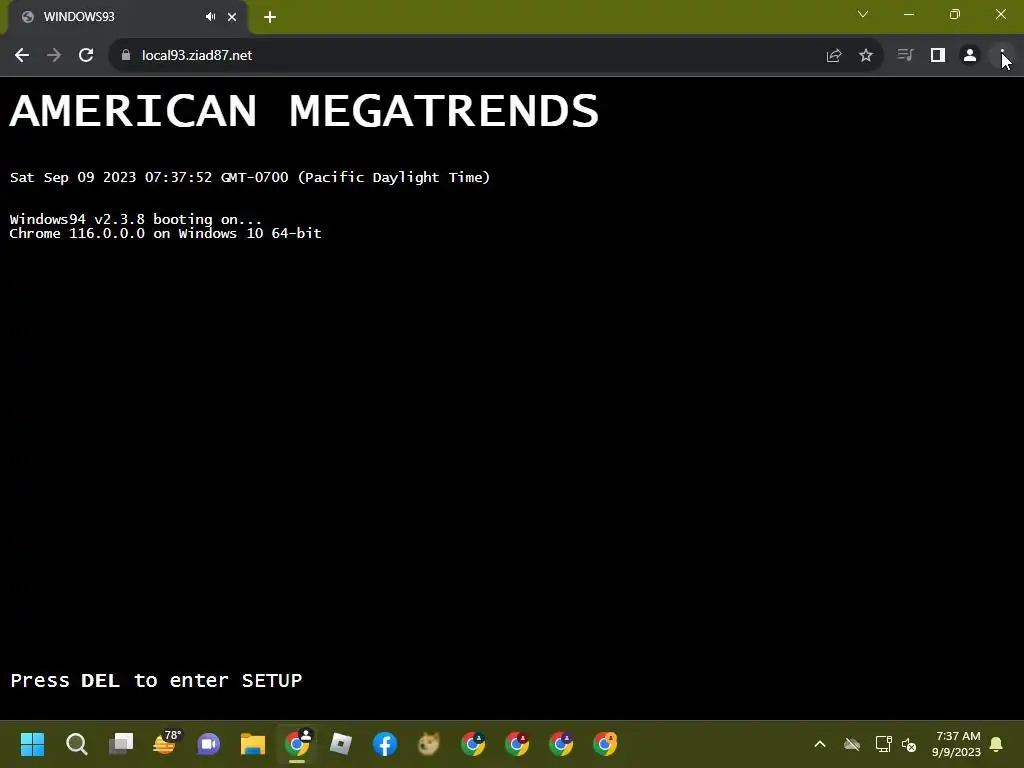The image size is (1024, 768).
Task: Open a new tab
Action: point(270,17)
